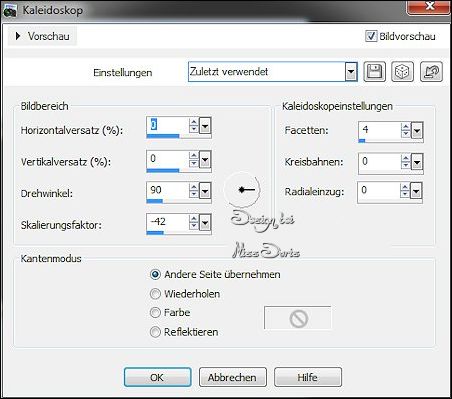Screen dimensions: 452x399
Task: Click the Abbrechen button
Action: 232,377
